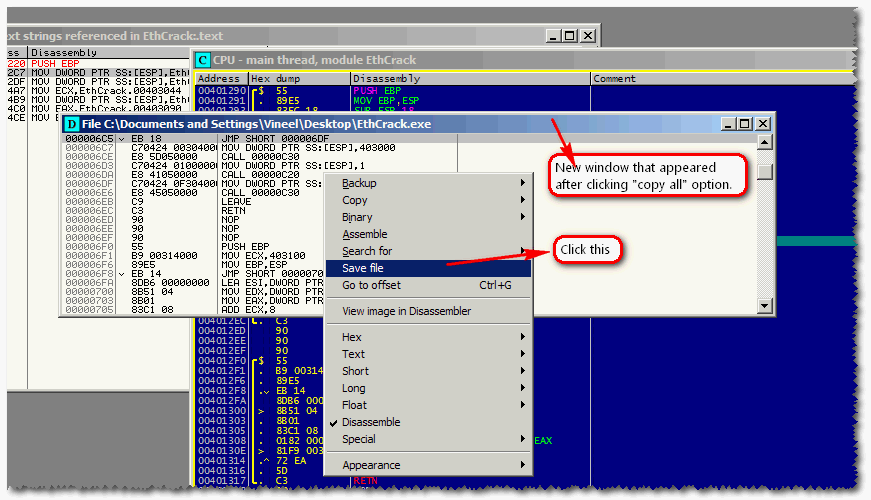871x500 pixels.
Task: Open the Binary submenu
Action: [x=428, y=217]
